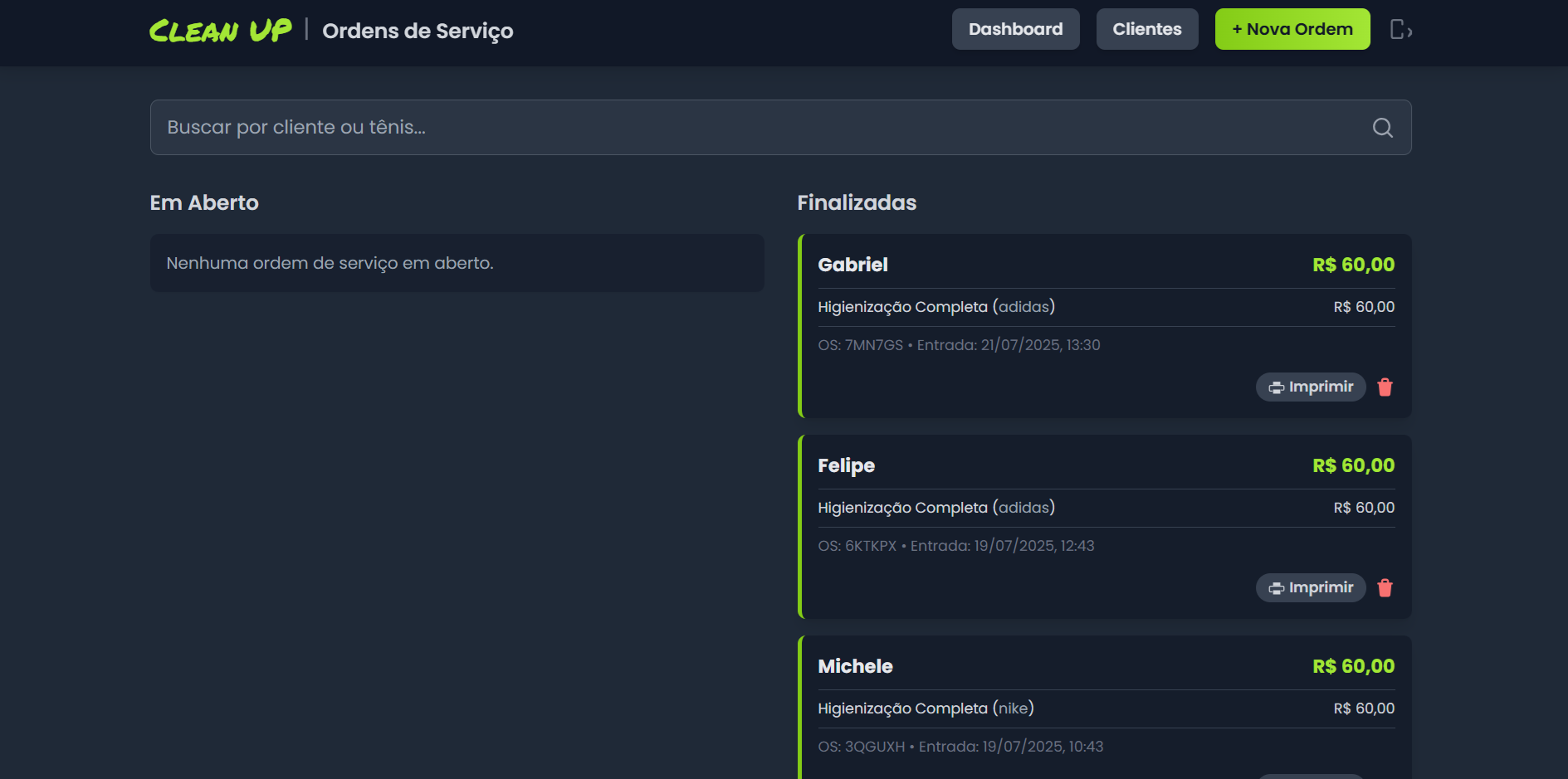
Task: Click Felipe's green total R$ 60,00
Action: tap(1353, 465)
